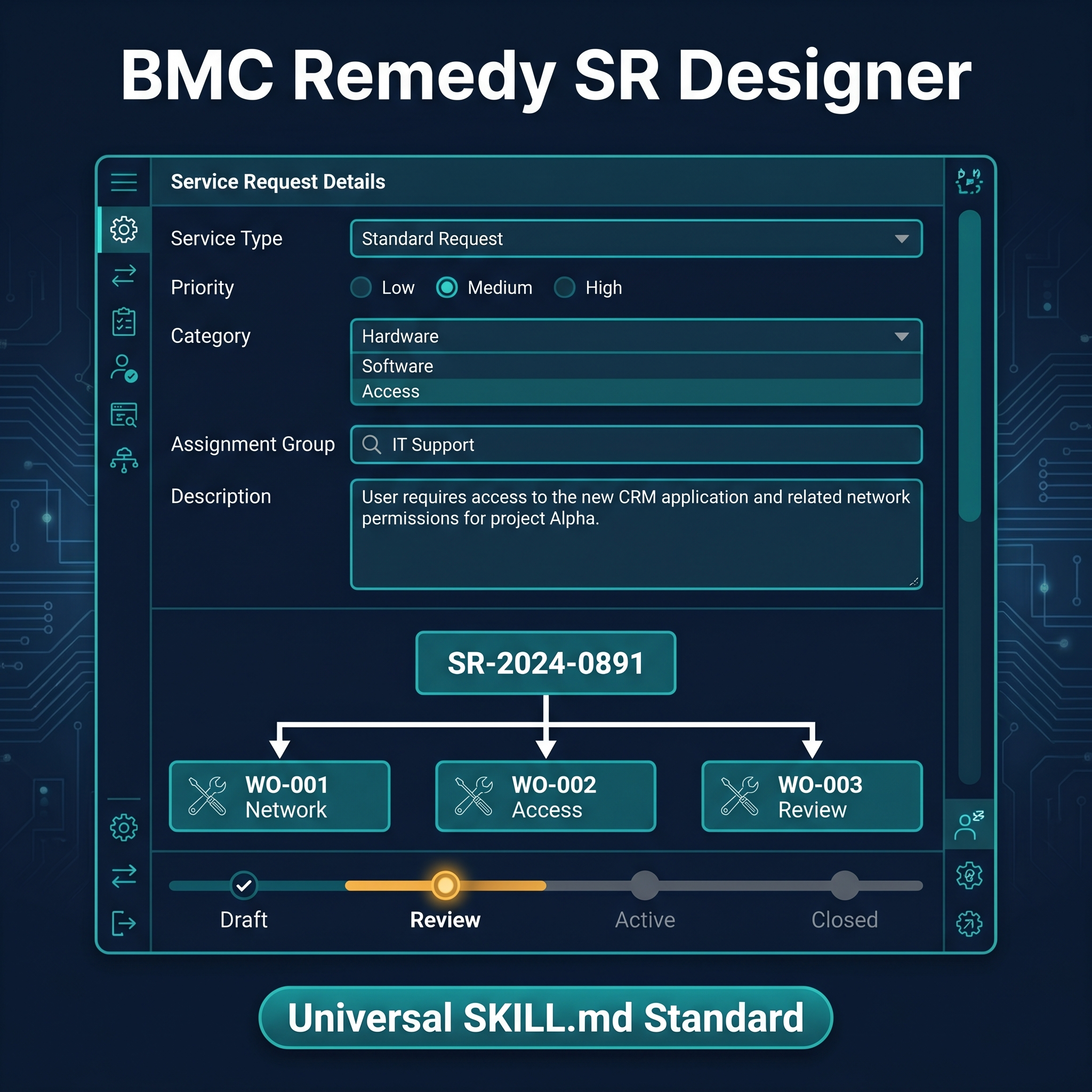Click the tools icon on WO-001 card
The height and width of the screenshot is (1092, 1092).
(x=207, y=796)
